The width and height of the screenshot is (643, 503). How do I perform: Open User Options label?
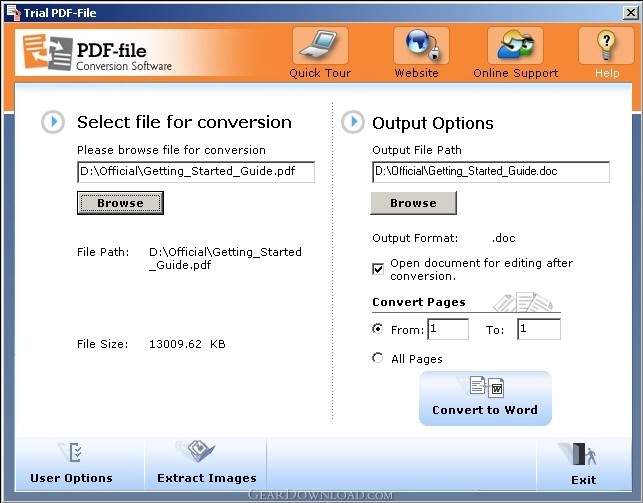[71, 478]
